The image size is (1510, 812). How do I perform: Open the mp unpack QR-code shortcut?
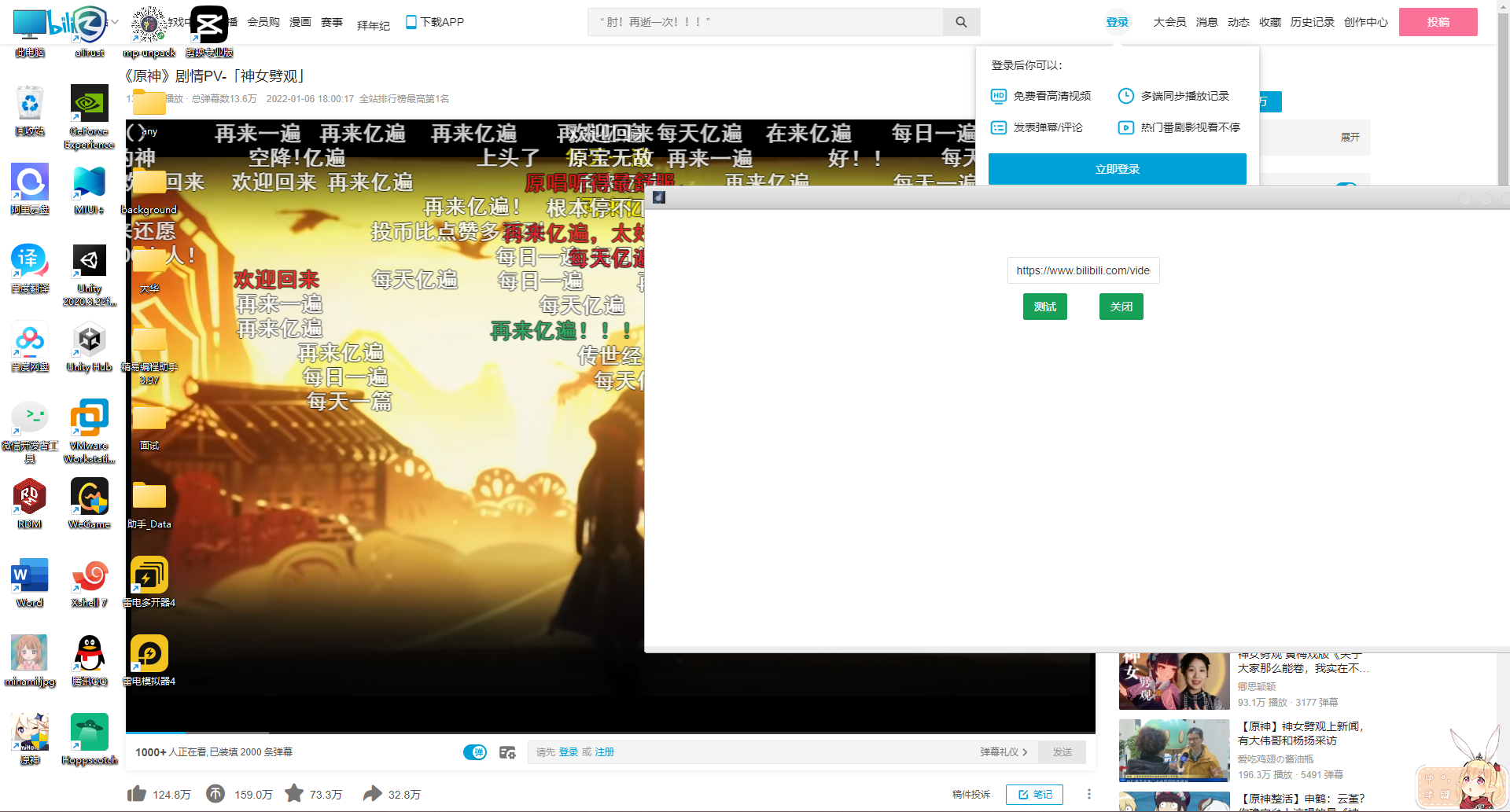click(x=149, y=31)
